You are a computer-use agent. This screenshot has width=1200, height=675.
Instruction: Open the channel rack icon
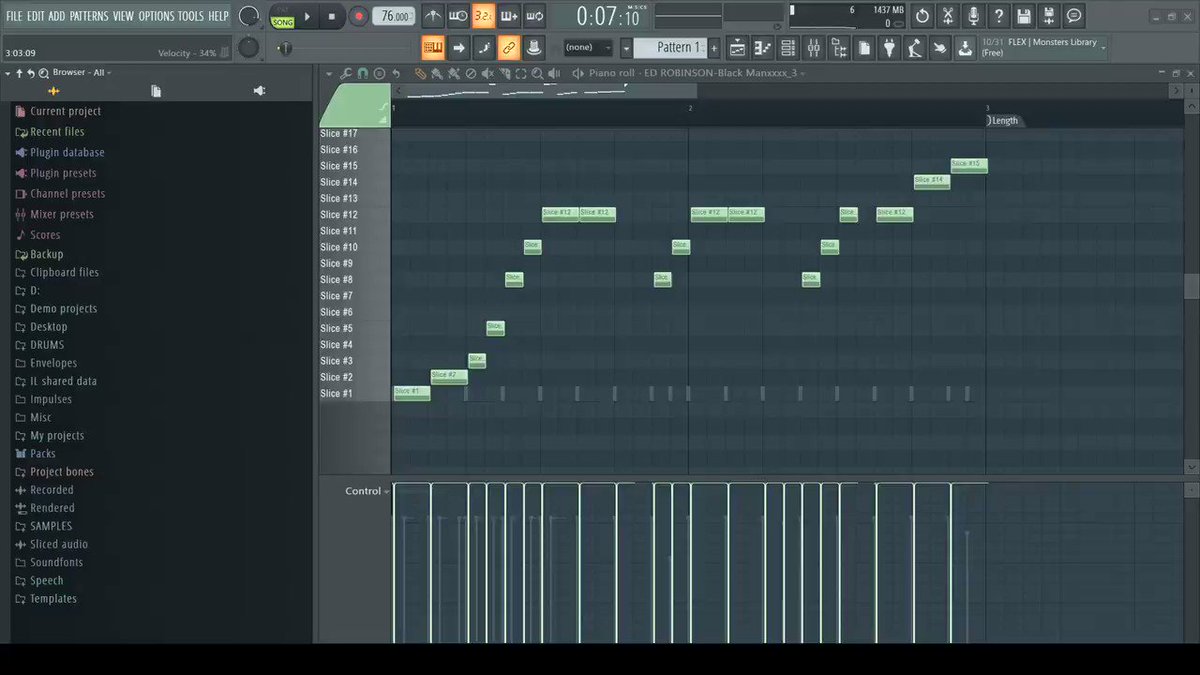pos(788,47)
